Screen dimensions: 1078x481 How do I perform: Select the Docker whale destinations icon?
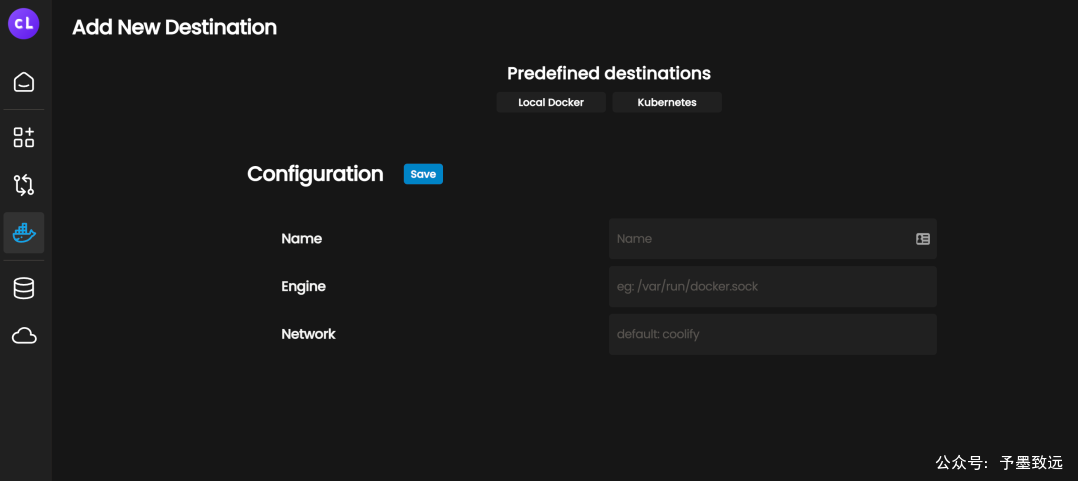point(24,233)
